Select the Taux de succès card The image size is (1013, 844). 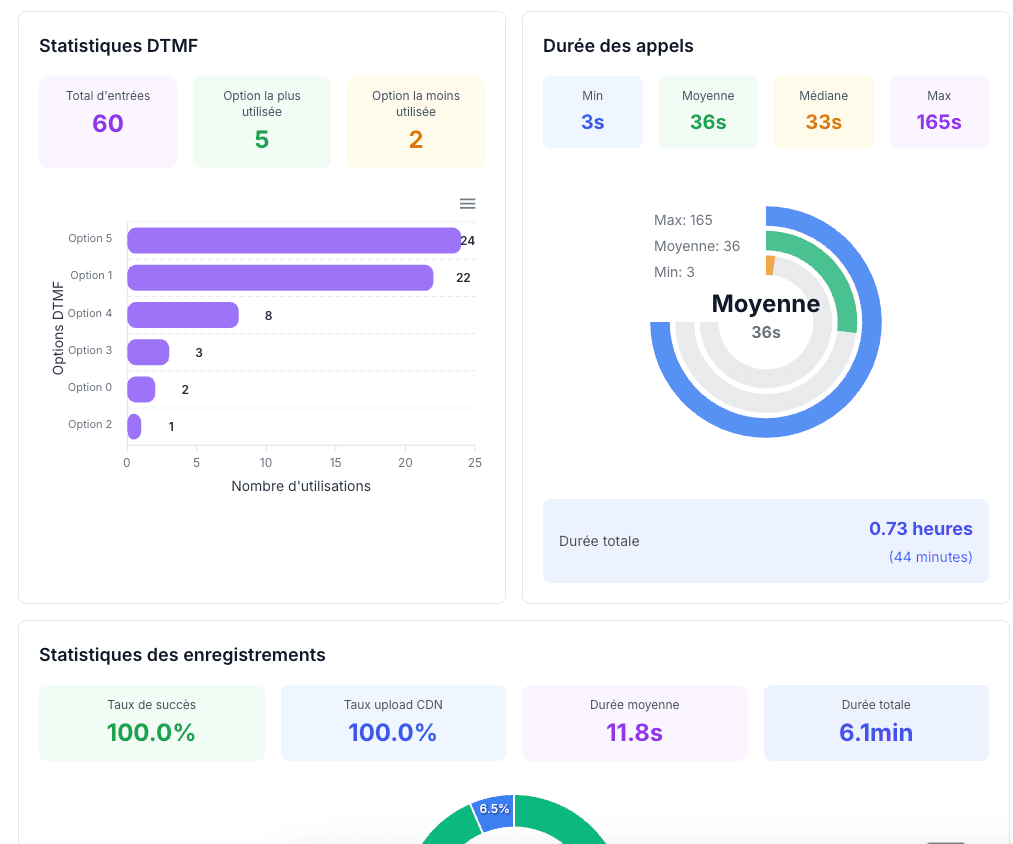tap(152, 722)
